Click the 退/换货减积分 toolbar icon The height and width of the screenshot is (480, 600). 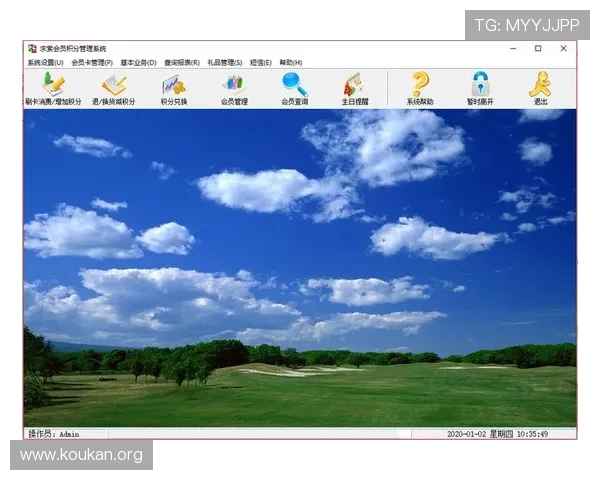click(x=114, y=88)
